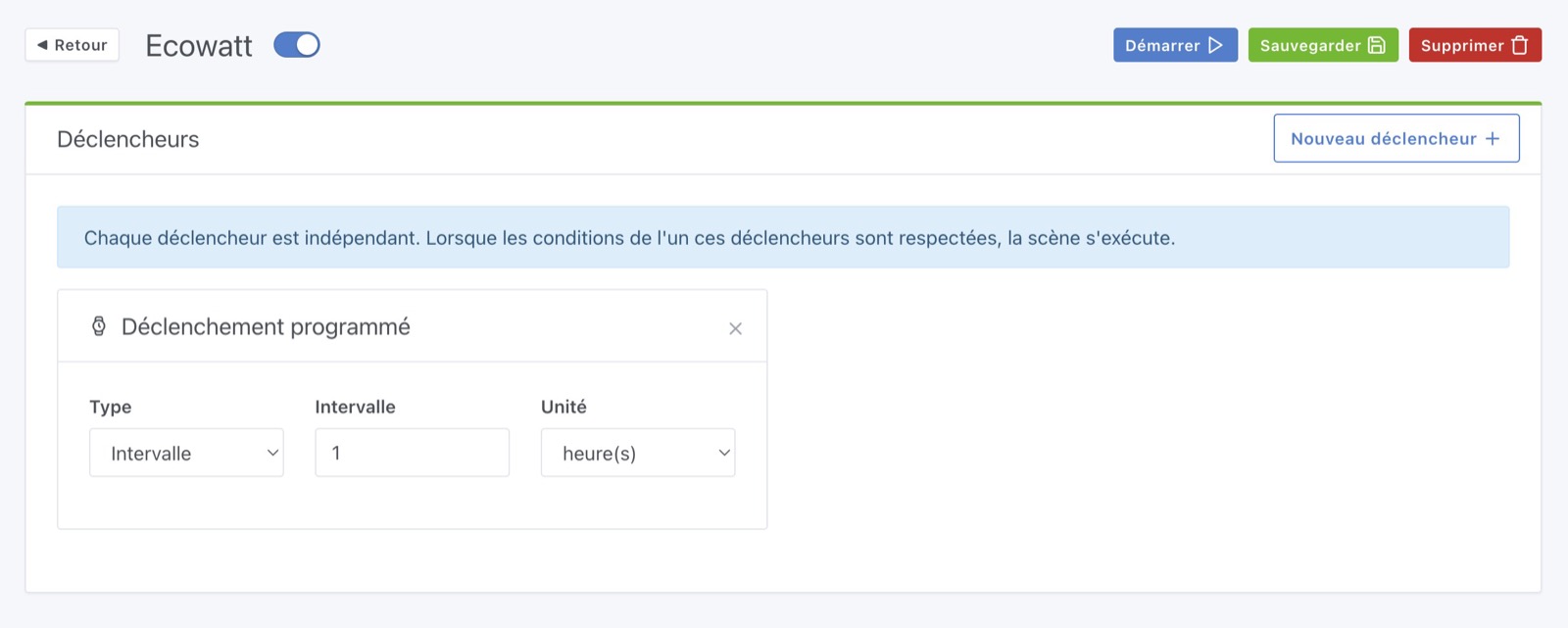This screenshot has width=1568, height=628.
Task: Click the plus icon on Nouveau déclencheur
Action: [1494, 138]
